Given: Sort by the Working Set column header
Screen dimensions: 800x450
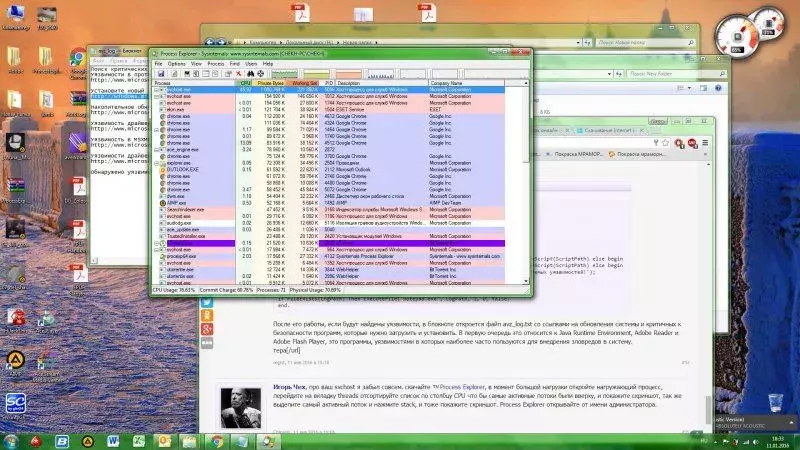Looking at the screenshot, I should pyautogui.click(x=304, y=83).
